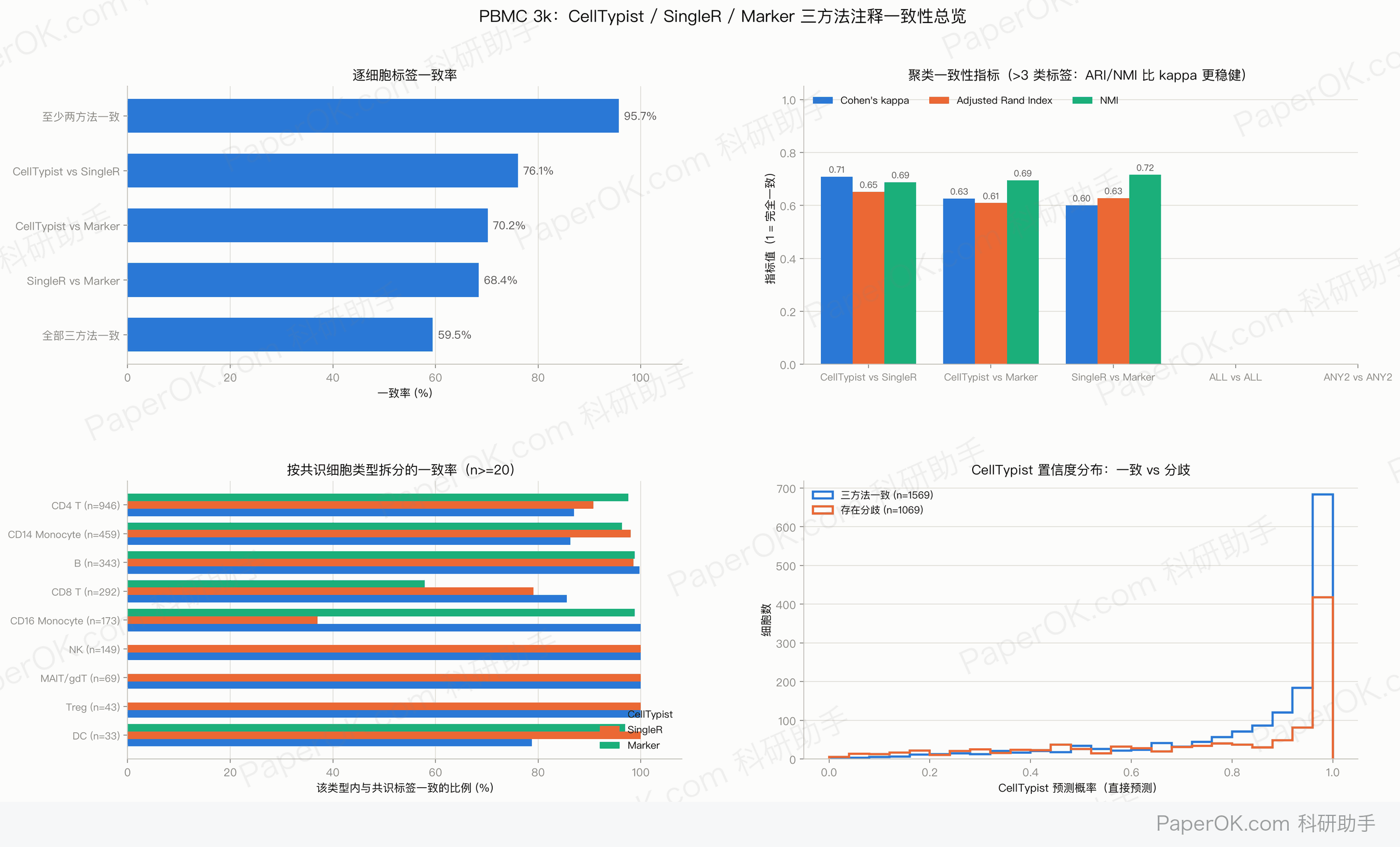Click the 95.7% bar value label
Image resolution: width=1400 pixels, height=847 pixels.
pyautogui.click(x=640, y=116)
